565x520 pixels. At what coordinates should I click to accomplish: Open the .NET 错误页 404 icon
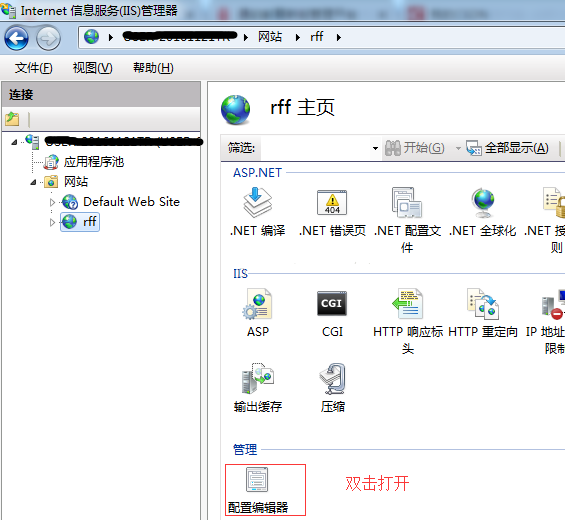pyautogui.click(x=332, y=203)
